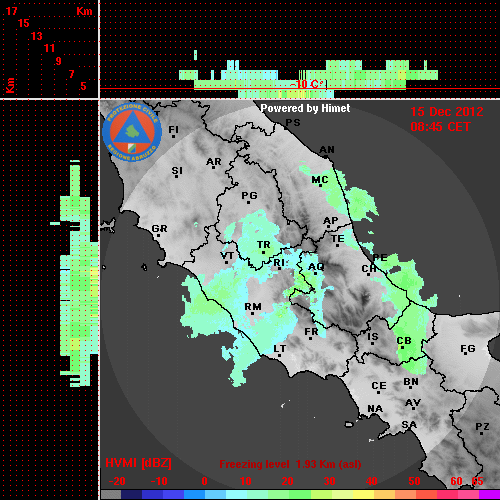The image size is (500, 500).
Task: Click the CE city label
Action: point(379,386)
